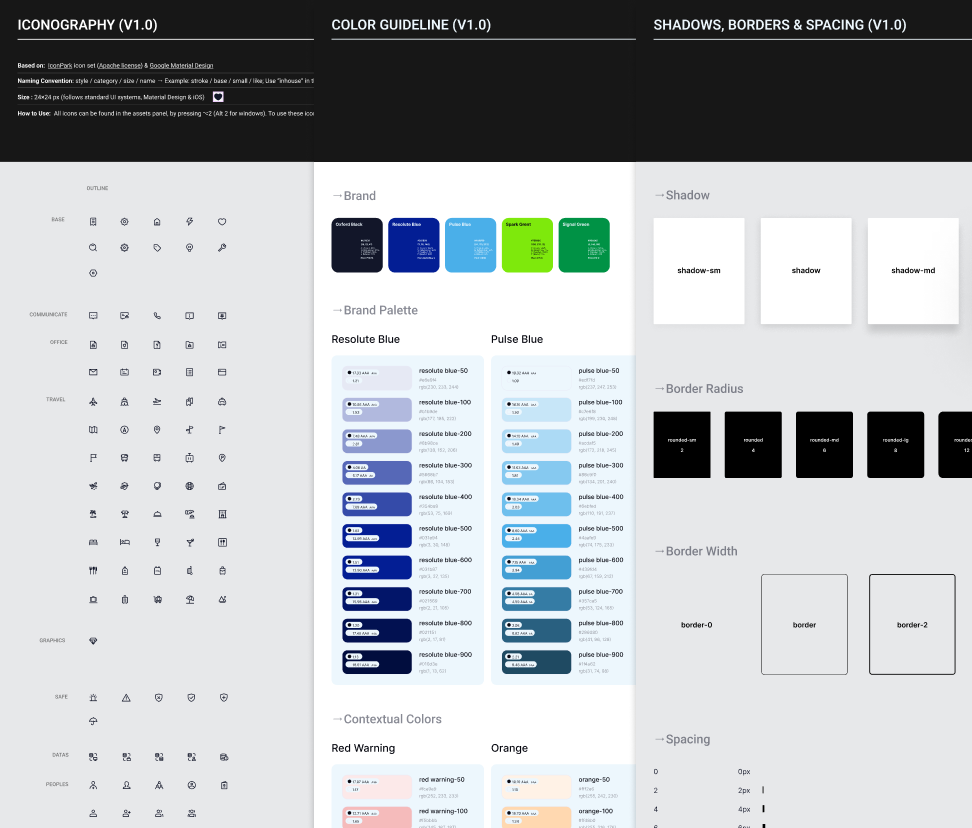Image resolution: width=972 pixels, height=828 pixels.
Task: Select the home icon in the BASE row
Action: [x=157, y=221]
